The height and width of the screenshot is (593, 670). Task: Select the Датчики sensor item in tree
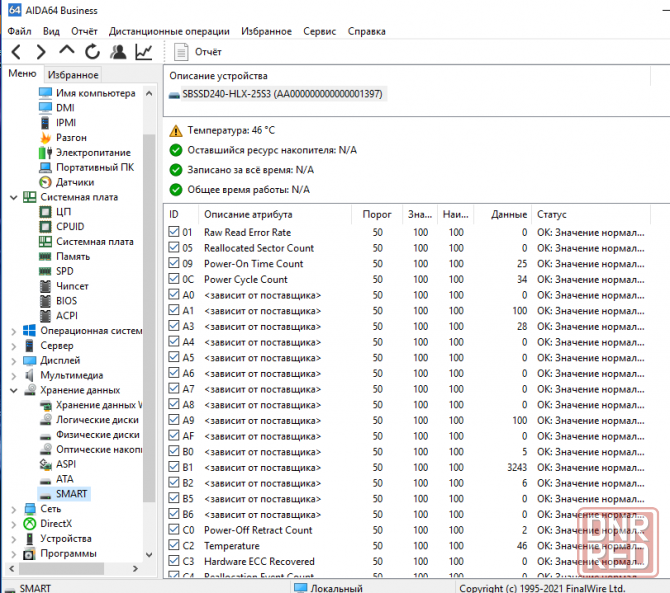click(x=75, y=182)
